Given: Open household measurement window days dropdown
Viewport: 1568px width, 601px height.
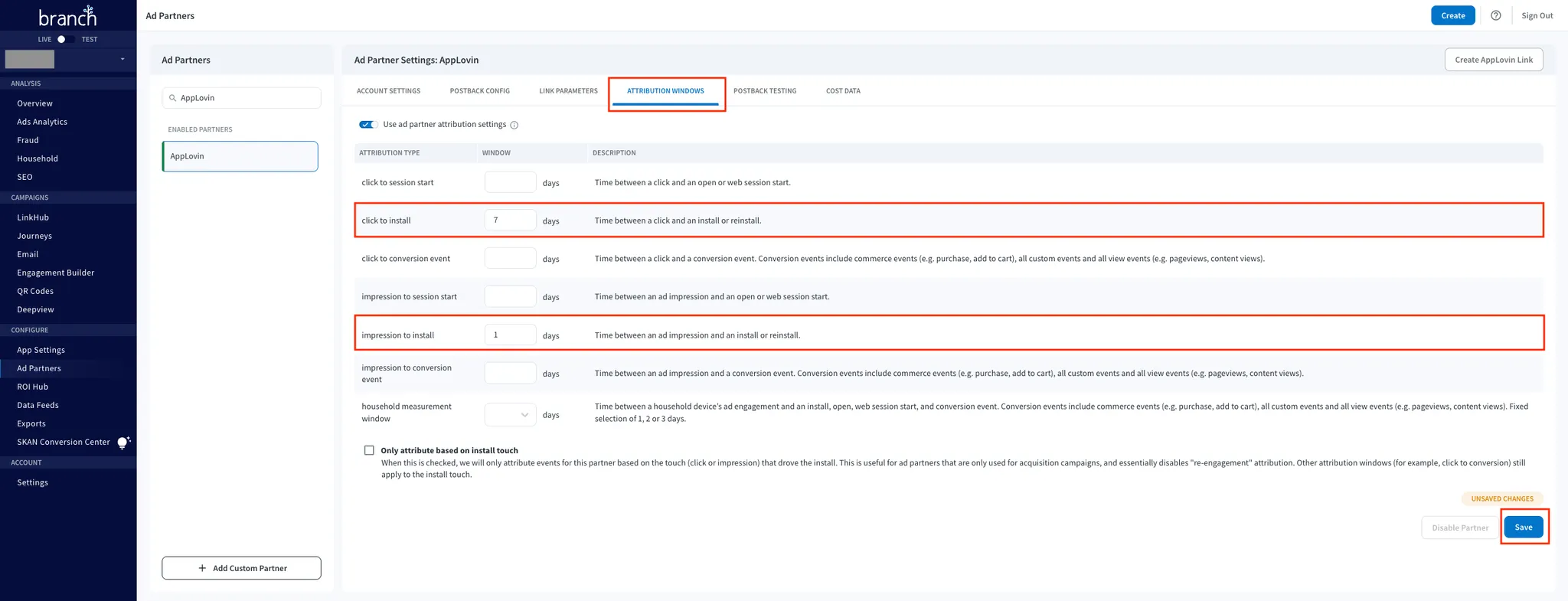Looking at the screenshot, I should (x=510, y=414).
